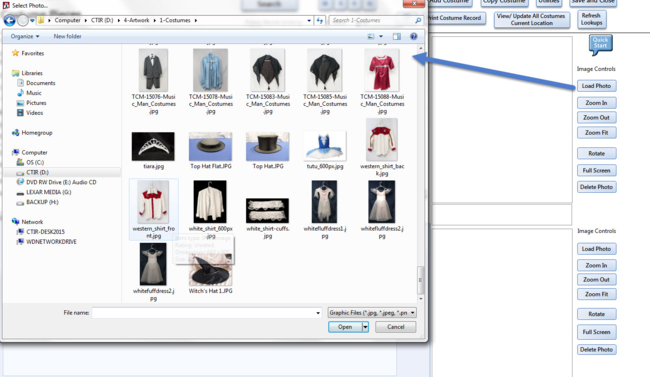Viewport: 650px width, 377px height.
Task: Click the Open button split arrow
Action: (x=365, y=327)
